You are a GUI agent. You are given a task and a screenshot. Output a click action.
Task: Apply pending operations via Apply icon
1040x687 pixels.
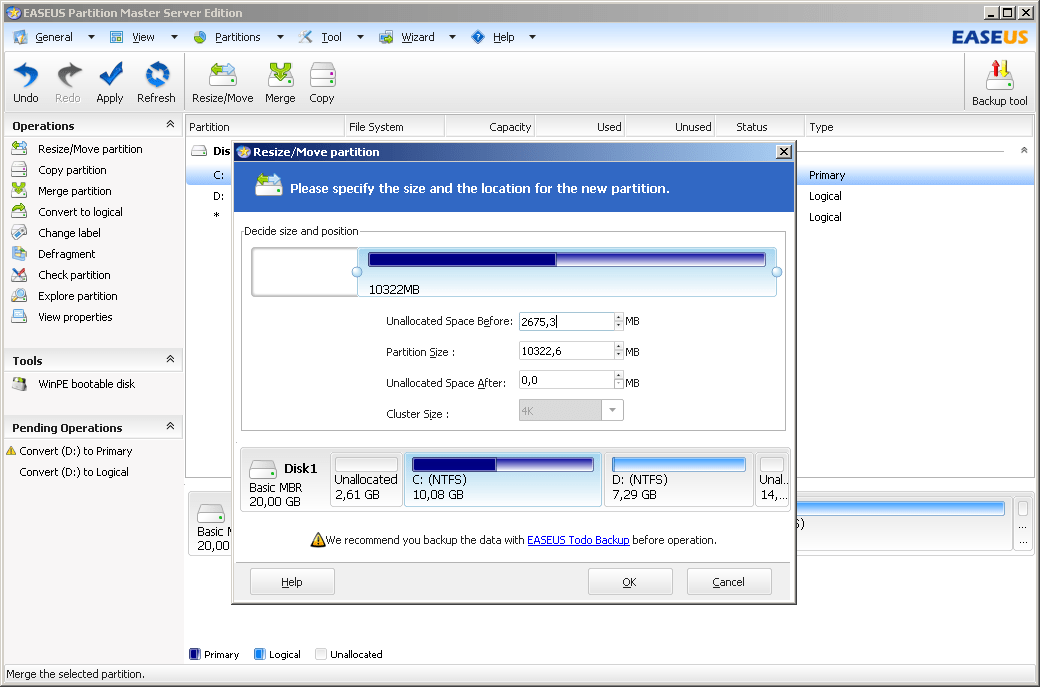pos(110,82)
